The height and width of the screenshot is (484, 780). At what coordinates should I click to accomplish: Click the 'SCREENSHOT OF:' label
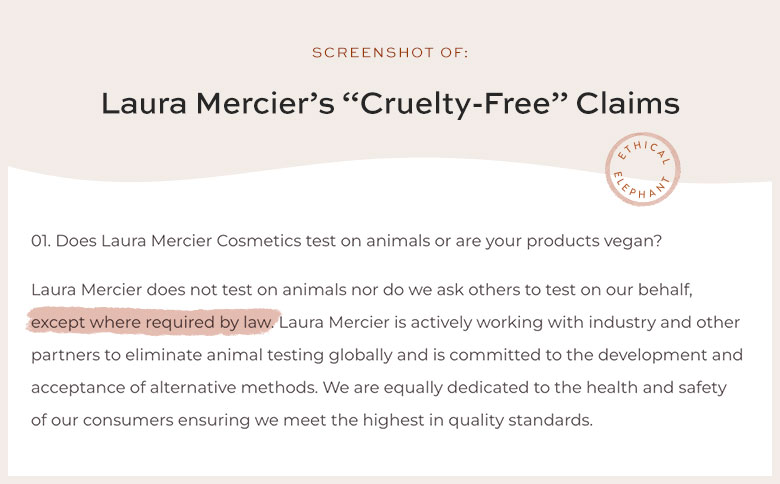click(x=390, y=53)
